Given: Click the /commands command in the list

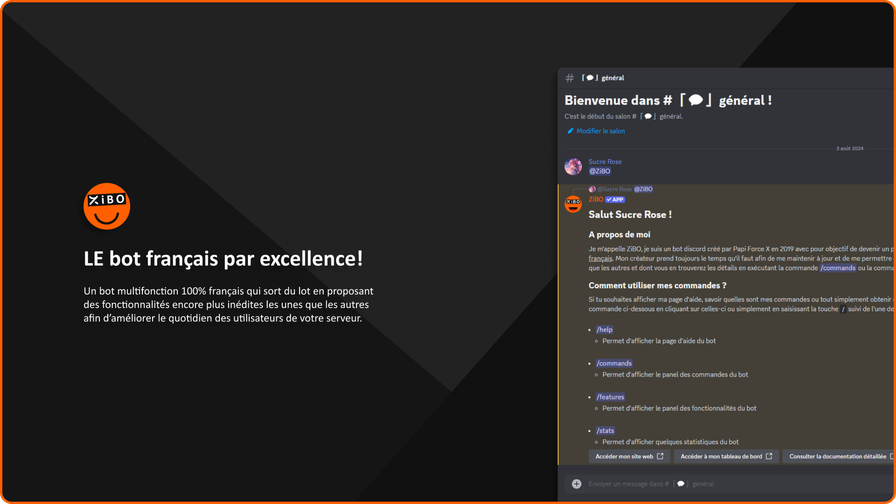Looking at the screenshot, I should (x=614, y=363).
